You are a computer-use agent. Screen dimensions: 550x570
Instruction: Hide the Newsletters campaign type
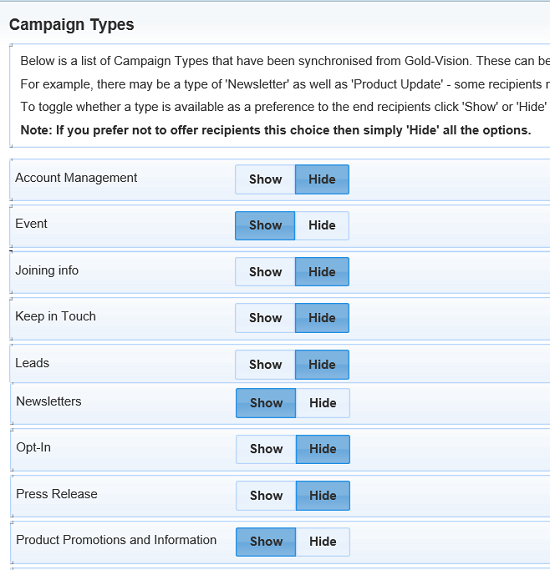click(x=323, y=403)
